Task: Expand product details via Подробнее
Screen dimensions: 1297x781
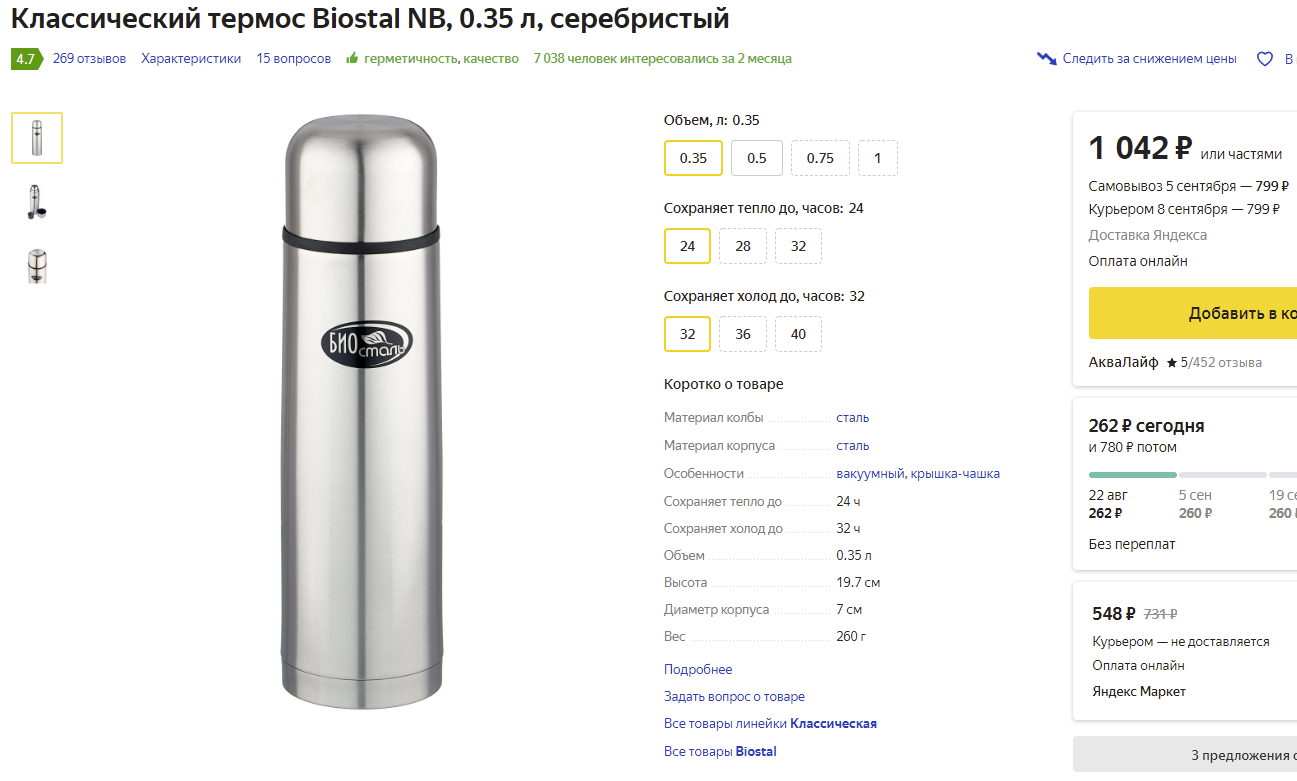Action: coord(698,670)
